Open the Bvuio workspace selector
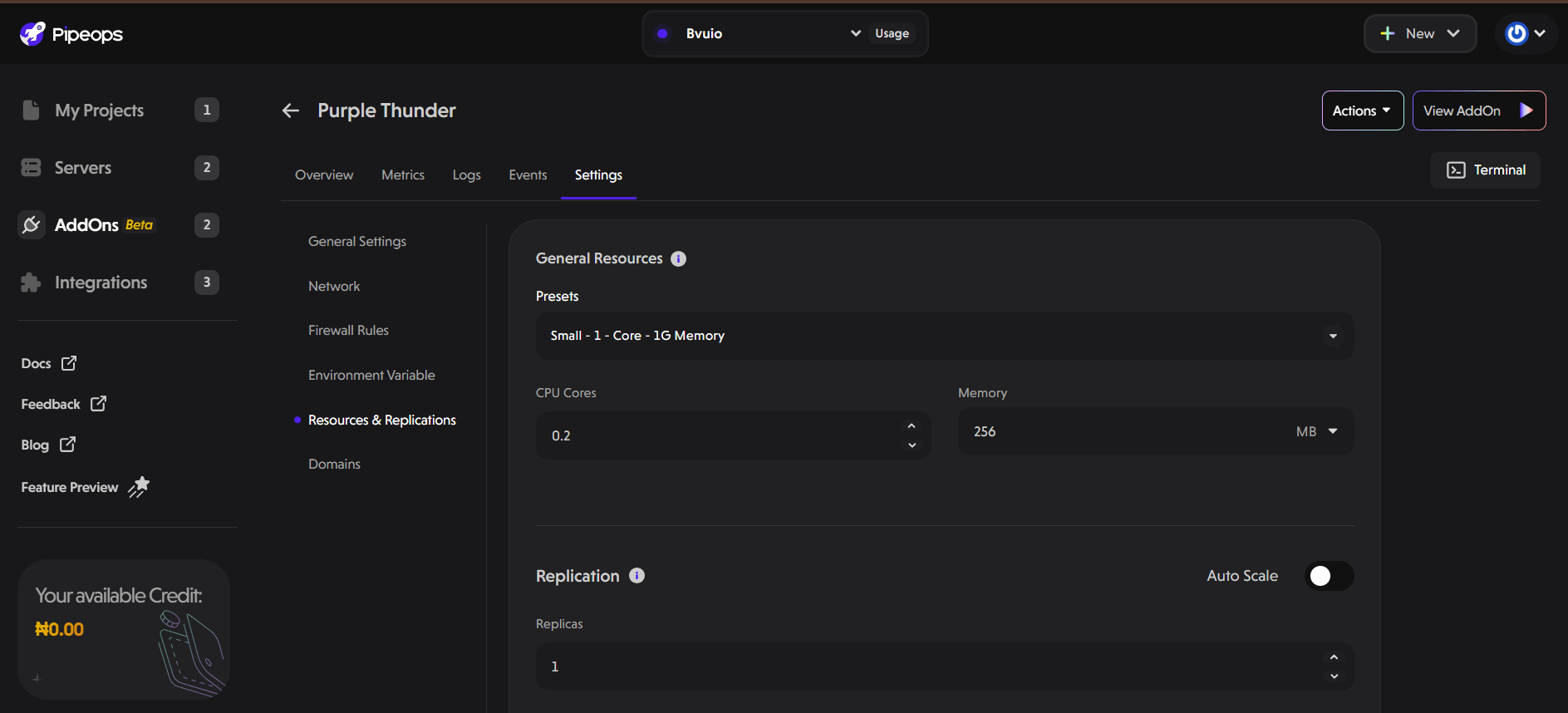Viewport: 1568px width, 713px height. (x=758, y=33)
